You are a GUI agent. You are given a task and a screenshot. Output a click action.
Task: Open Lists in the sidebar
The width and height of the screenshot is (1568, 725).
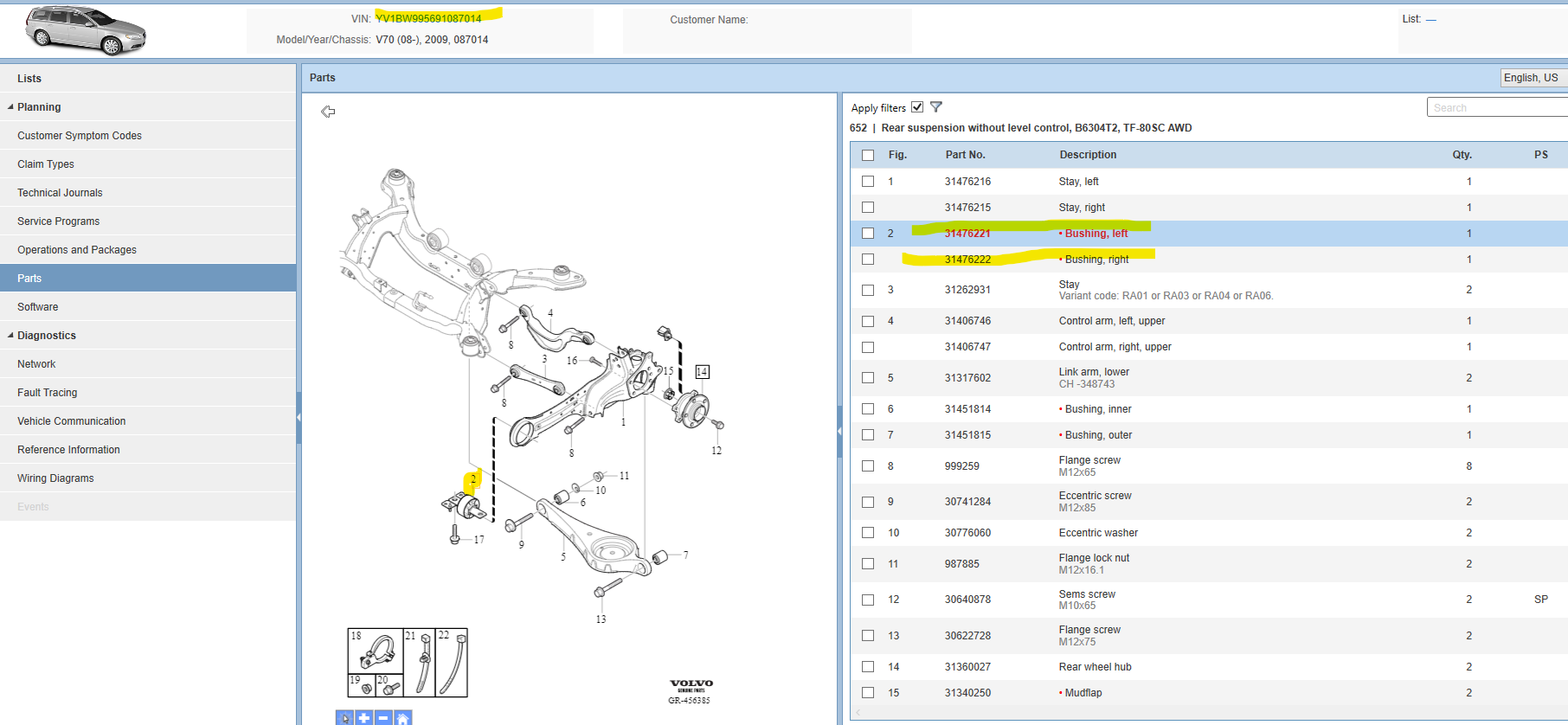point(148,79)
